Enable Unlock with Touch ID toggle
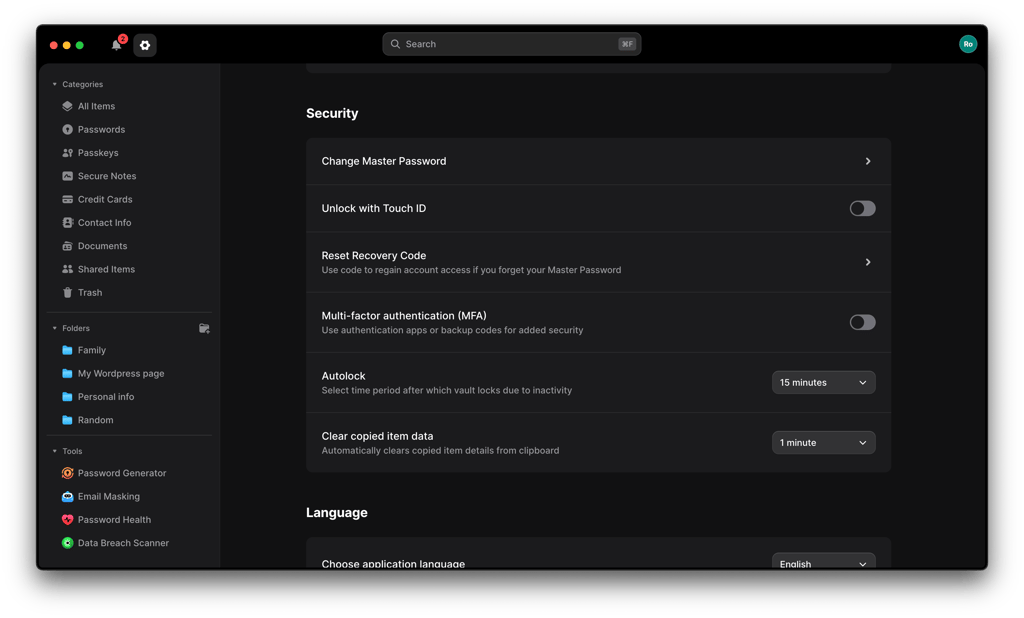The height and width of the screenshot is (618, 1024). coord(862,208)
